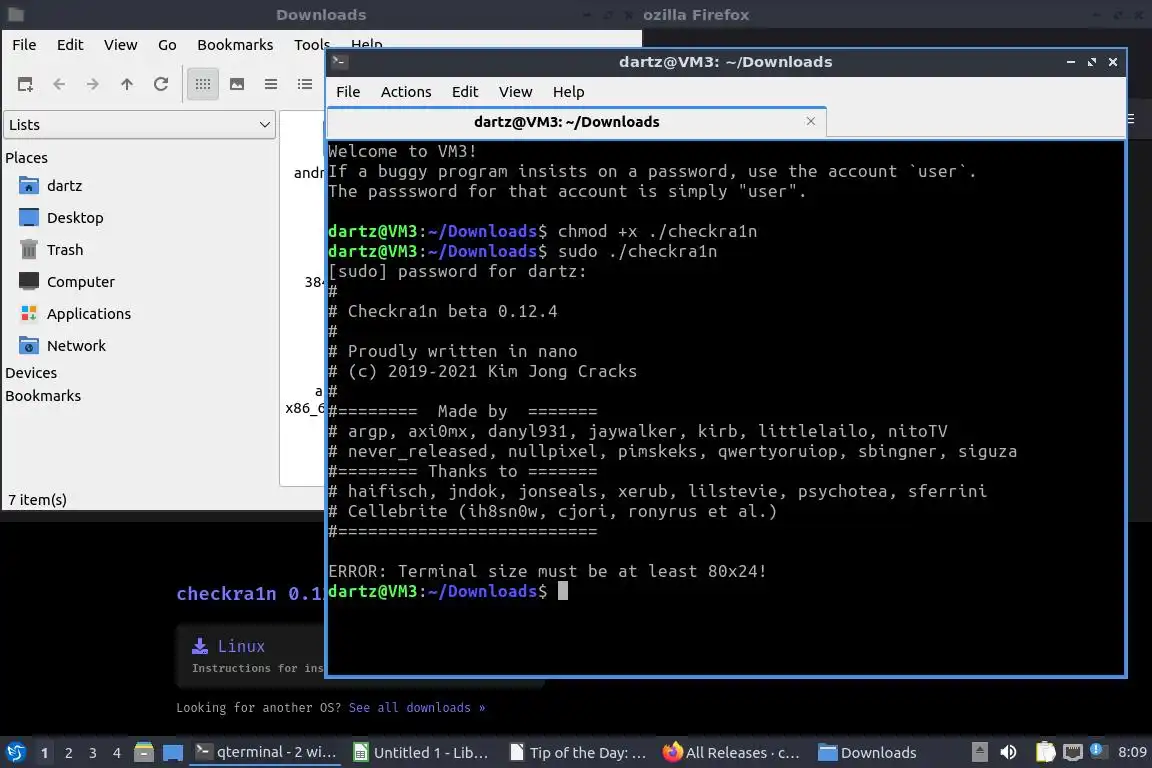This screenshot has width=1152, height=768.
Task: Switch to workspace 3
Action: pos(93,753)
